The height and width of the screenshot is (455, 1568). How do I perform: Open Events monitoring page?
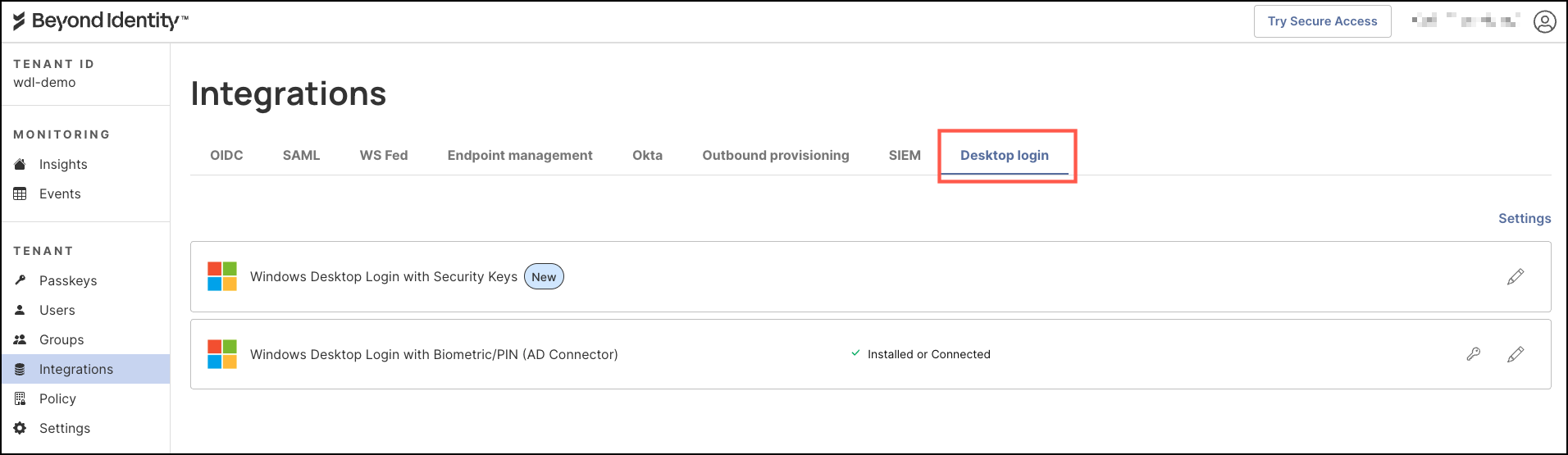click(x=60, y=193)
